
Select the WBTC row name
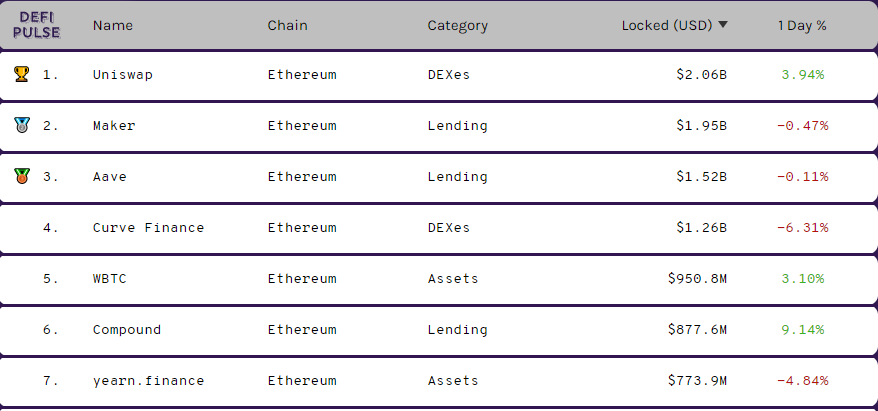[110, 278]
